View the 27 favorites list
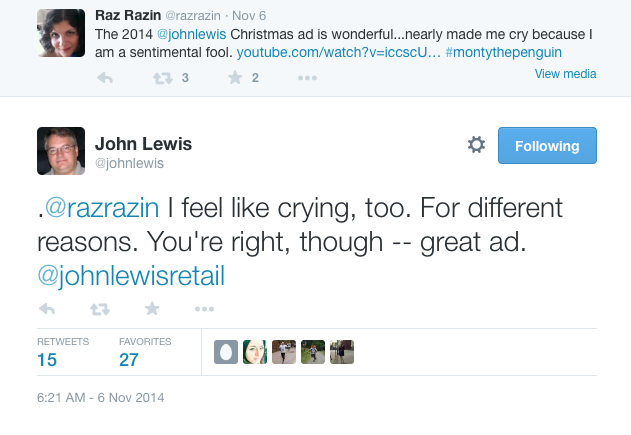Screen dimensions: 631x435 [x=129, y=360]
